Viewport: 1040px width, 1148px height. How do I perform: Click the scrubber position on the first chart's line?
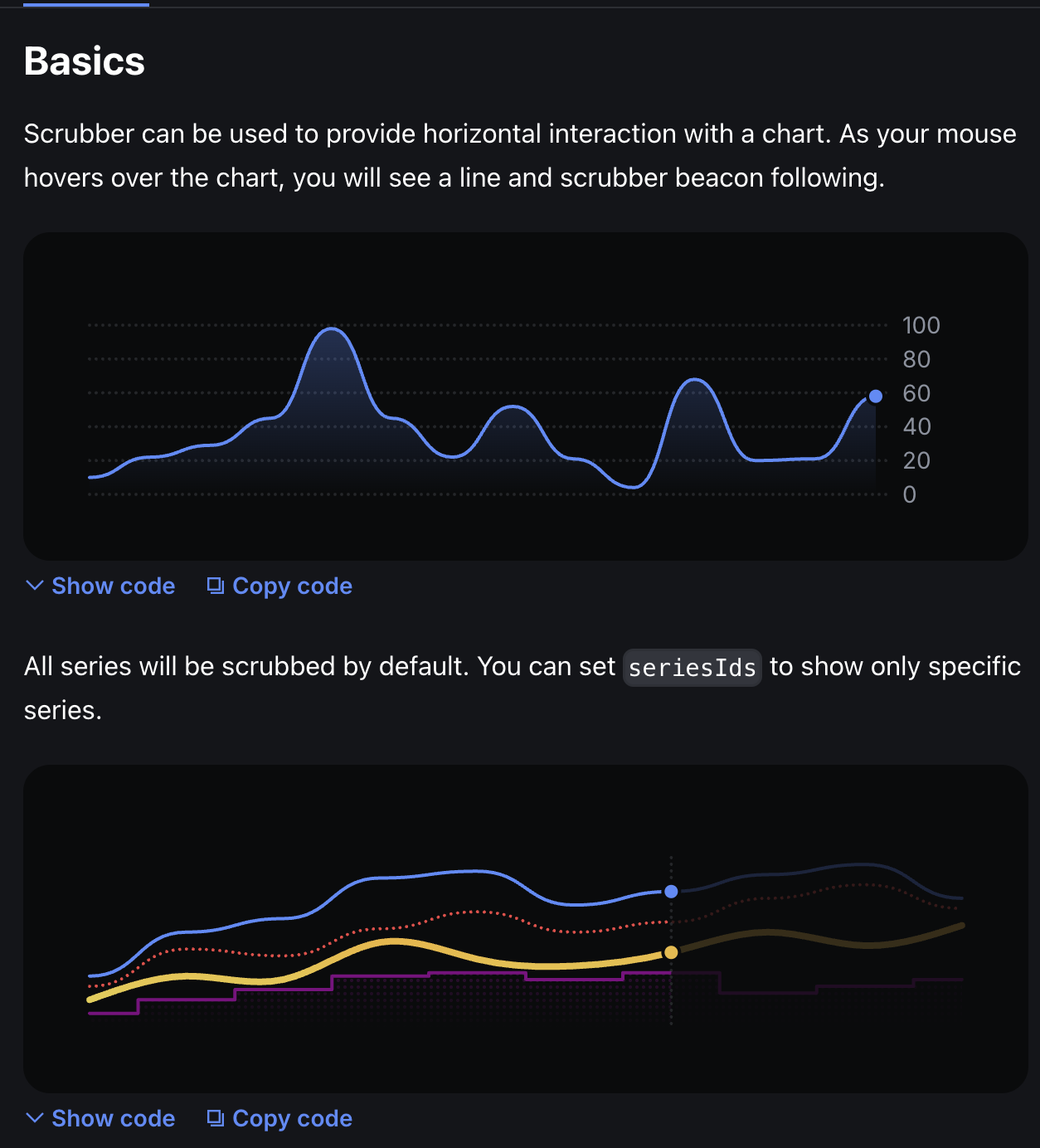[876, 396]
